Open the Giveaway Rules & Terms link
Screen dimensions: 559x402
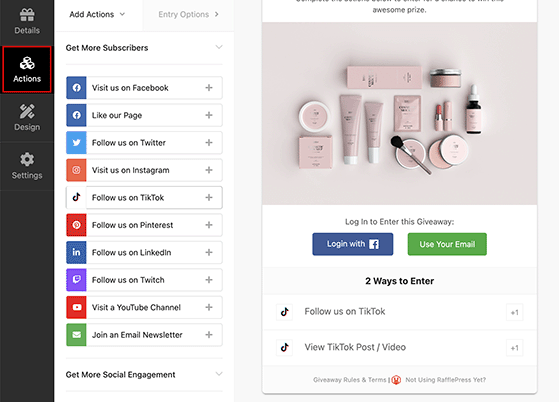point(350,380)
